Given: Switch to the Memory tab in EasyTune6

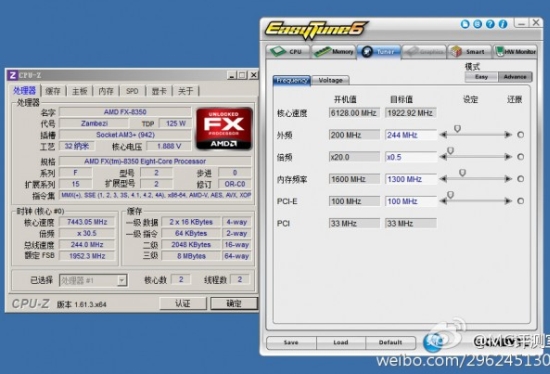Looking at the screenshot, I should [334, 52].
